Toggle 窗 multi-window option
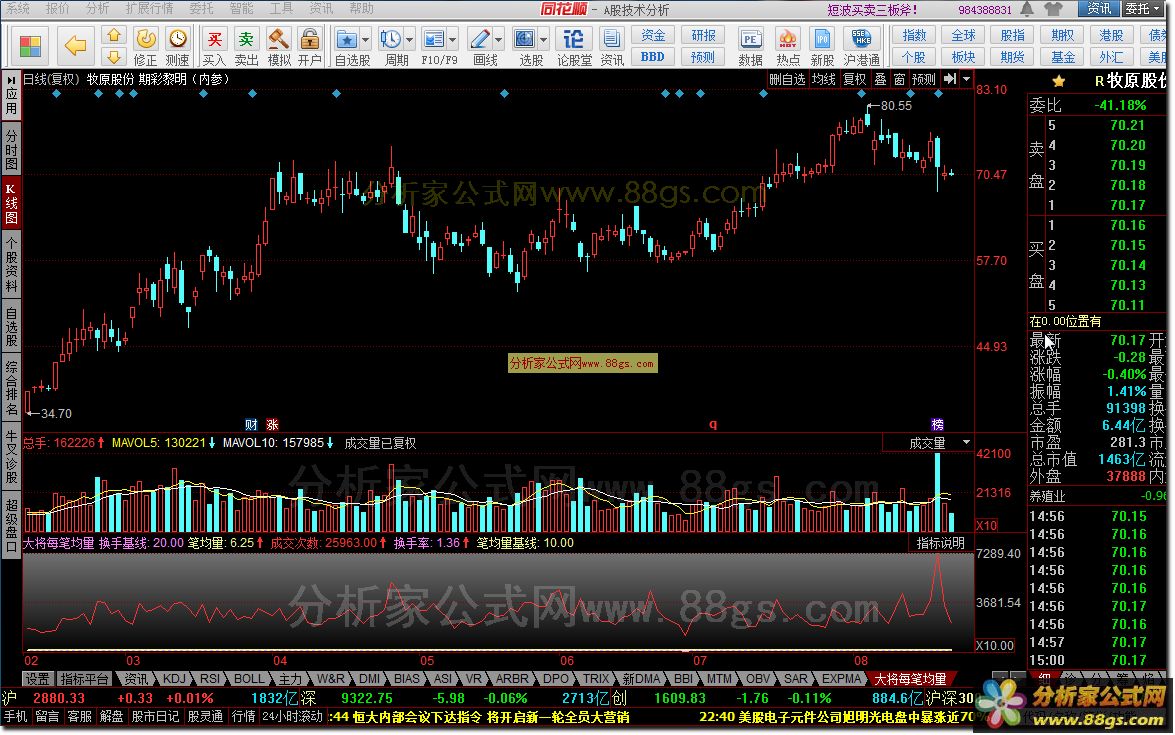The height and width of the screenshot is (735, 1175). tap(899, 79)
